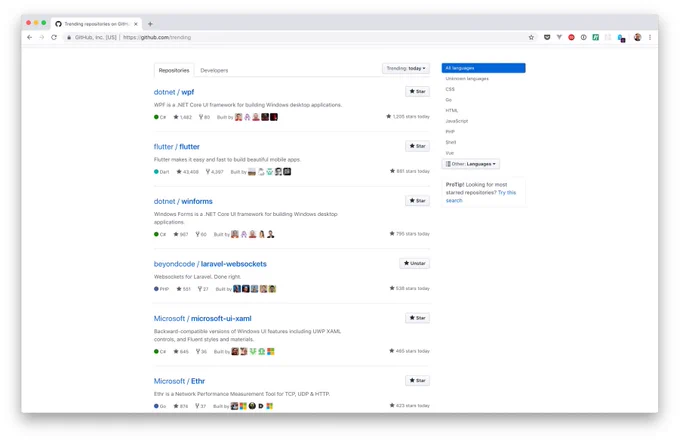
Task: Click first contributor avatar of dotnet/wpf
Action: coord(239,117)
